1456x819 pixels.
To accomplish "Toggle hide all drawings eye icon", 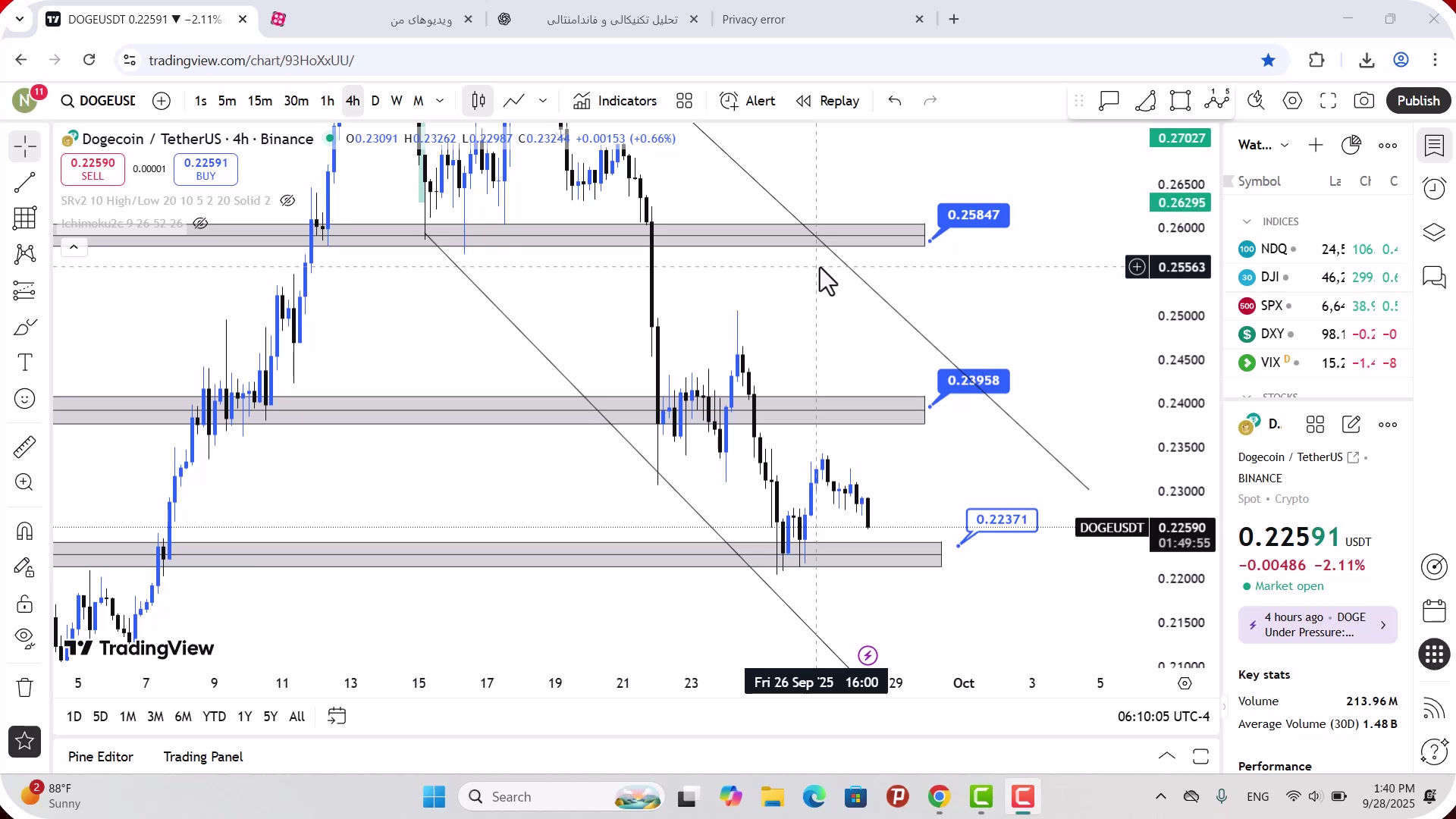I will 25,639.
